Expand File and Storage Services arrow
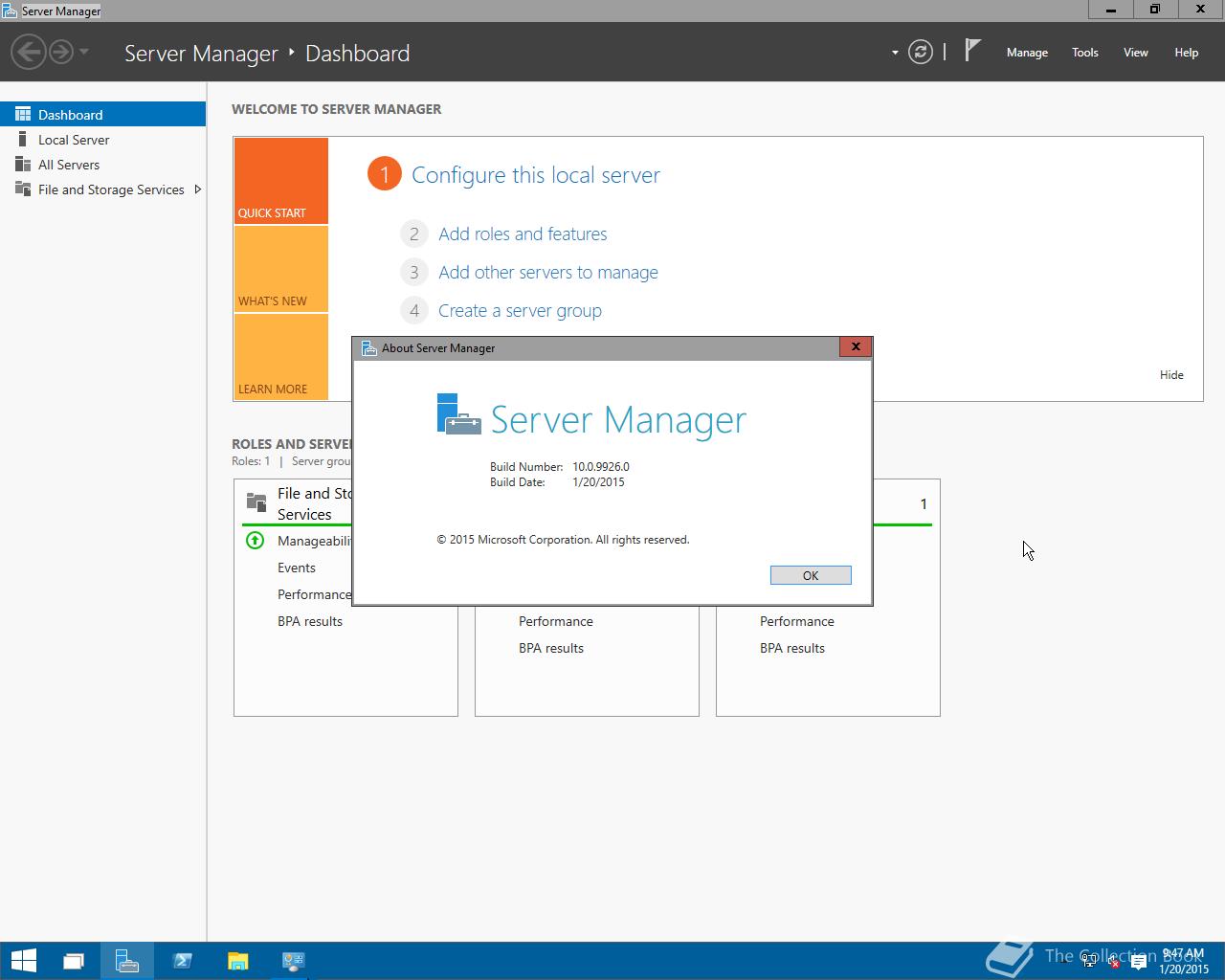 pyautogui.click(x=197, y=189)
